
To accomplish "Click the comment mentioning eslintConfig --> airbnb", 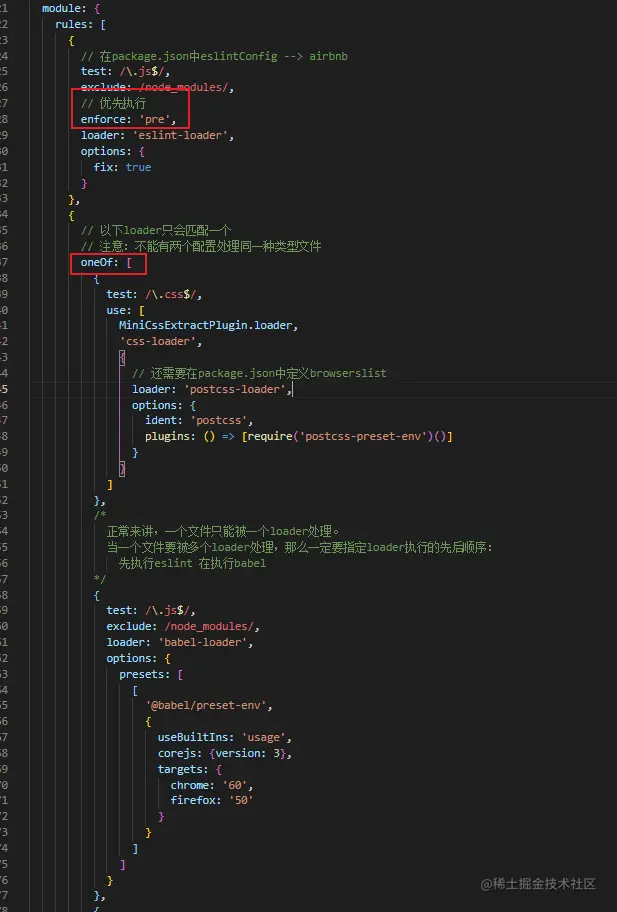I will pyautogui.click(x=214, y=56).
